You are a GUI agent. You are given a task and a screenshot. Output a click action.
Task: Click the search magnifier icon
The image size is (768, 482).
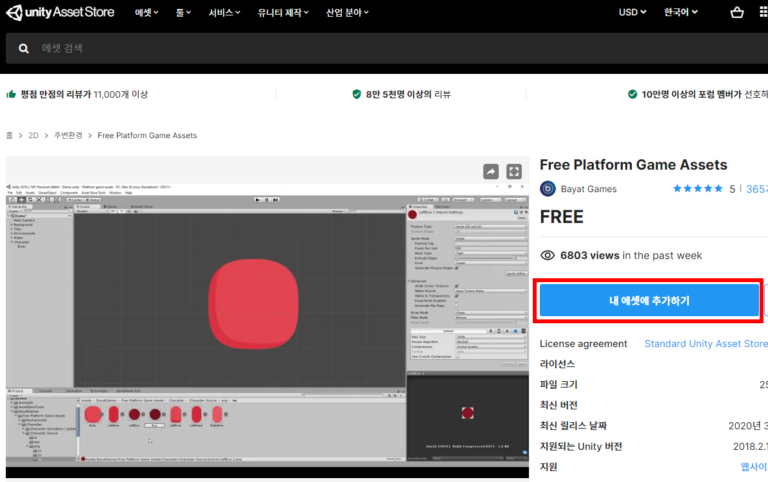tap(24, 48)
